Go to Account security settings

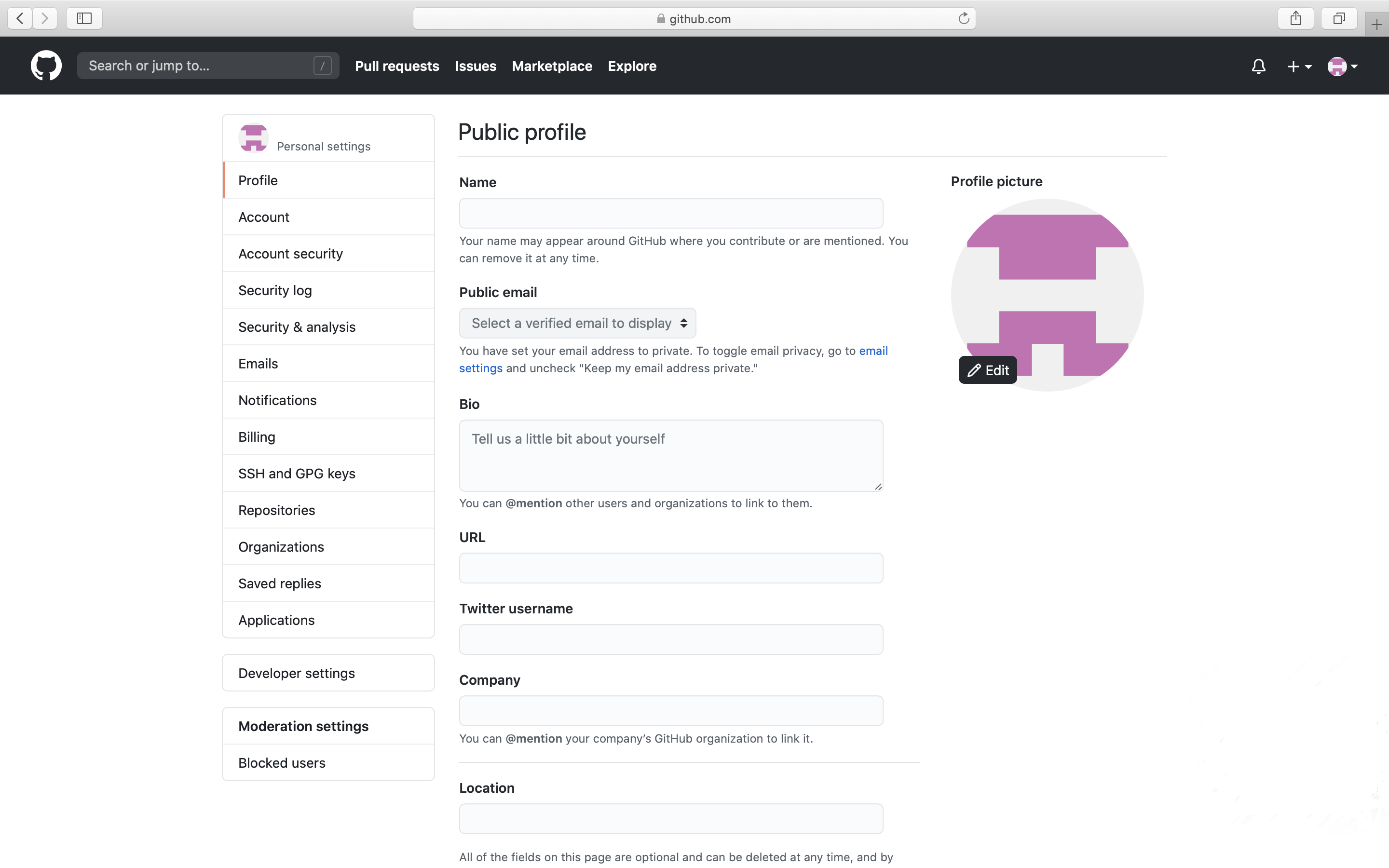coord(290,254)
